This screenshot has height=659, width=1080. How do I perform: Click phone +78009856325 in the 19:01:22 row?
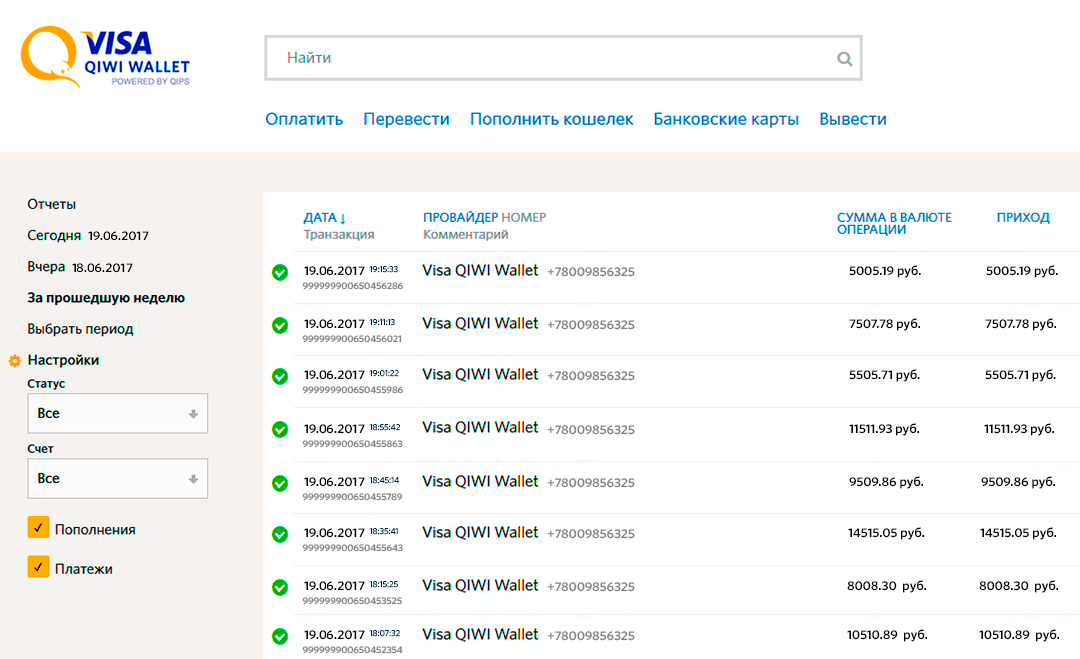591,376
